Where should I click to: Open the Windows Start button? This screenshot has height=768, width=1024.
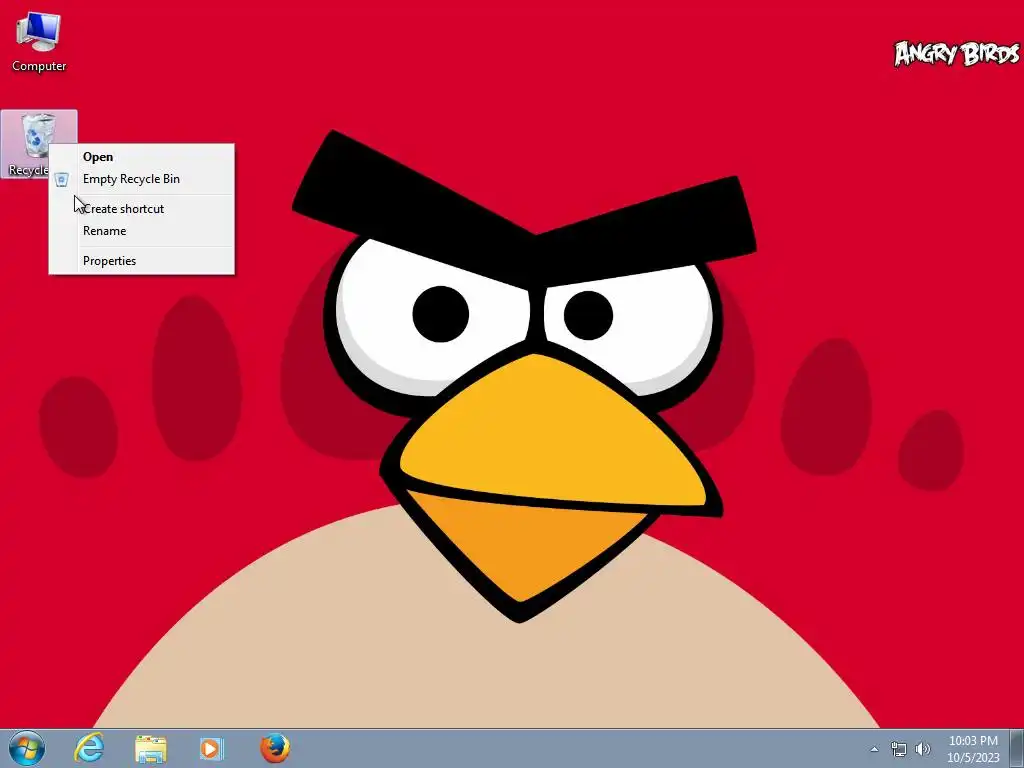pos(26,748)
